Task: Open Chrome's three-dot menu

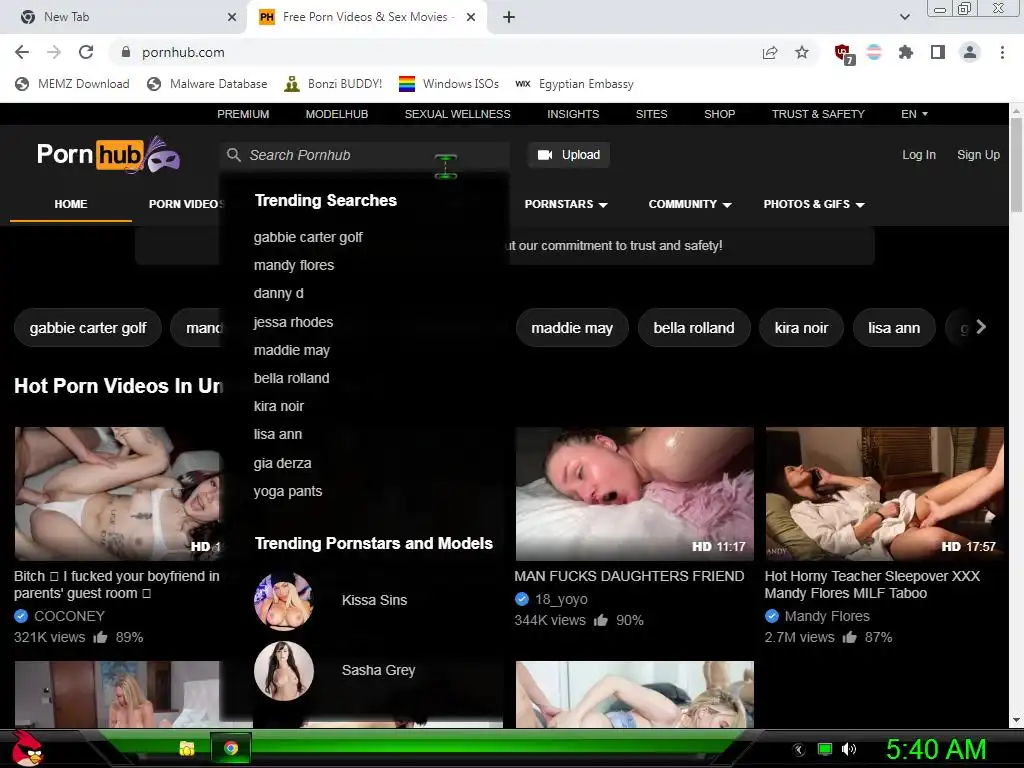Action: pyautogui.click(x=1002, y=52)
